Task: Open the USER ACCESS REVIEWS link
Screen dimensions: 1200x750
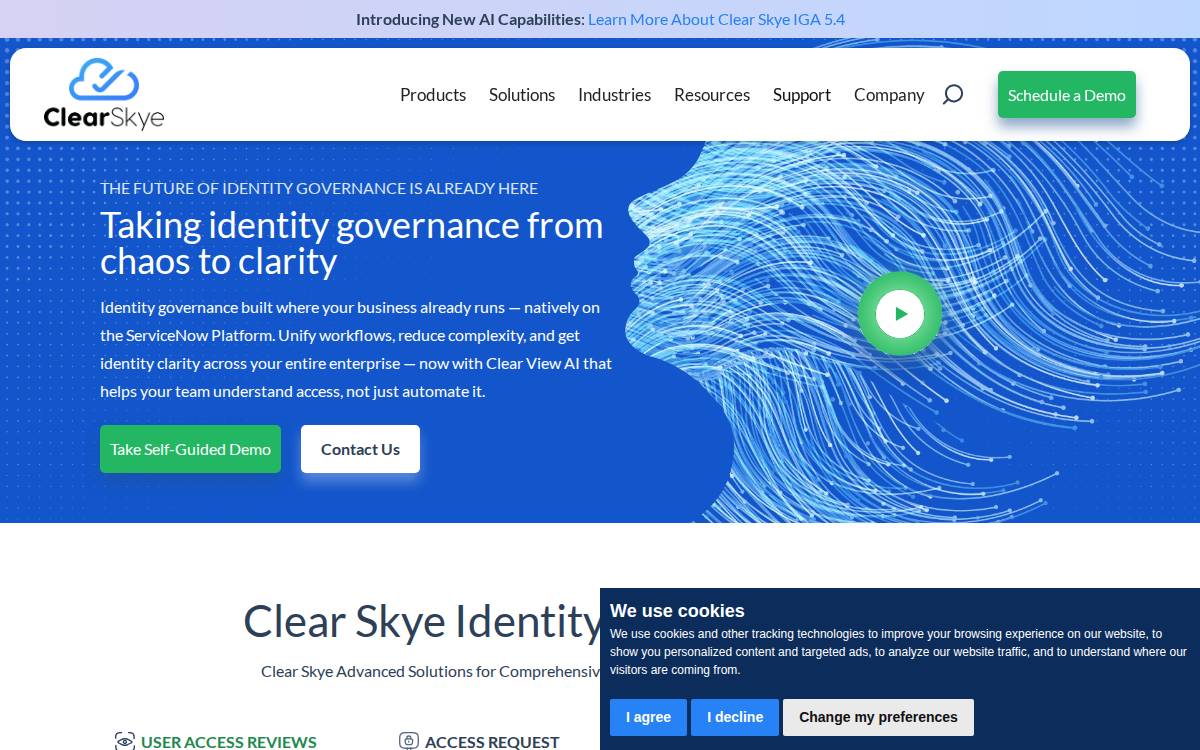Action: pyautogui.click(x=229, y=742)
